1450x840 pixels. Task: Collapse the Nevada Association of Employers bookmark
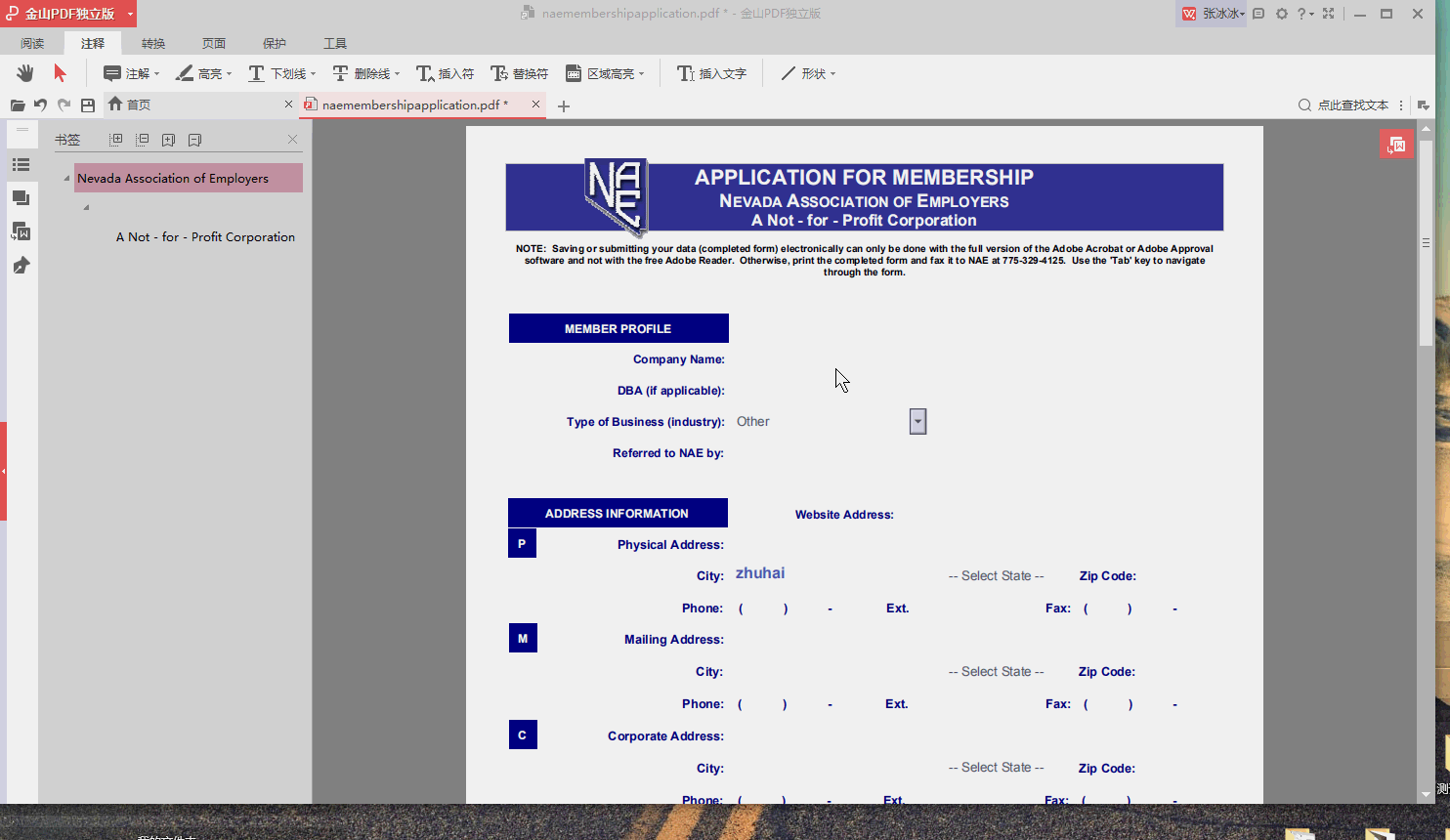[x=66, y=179]
